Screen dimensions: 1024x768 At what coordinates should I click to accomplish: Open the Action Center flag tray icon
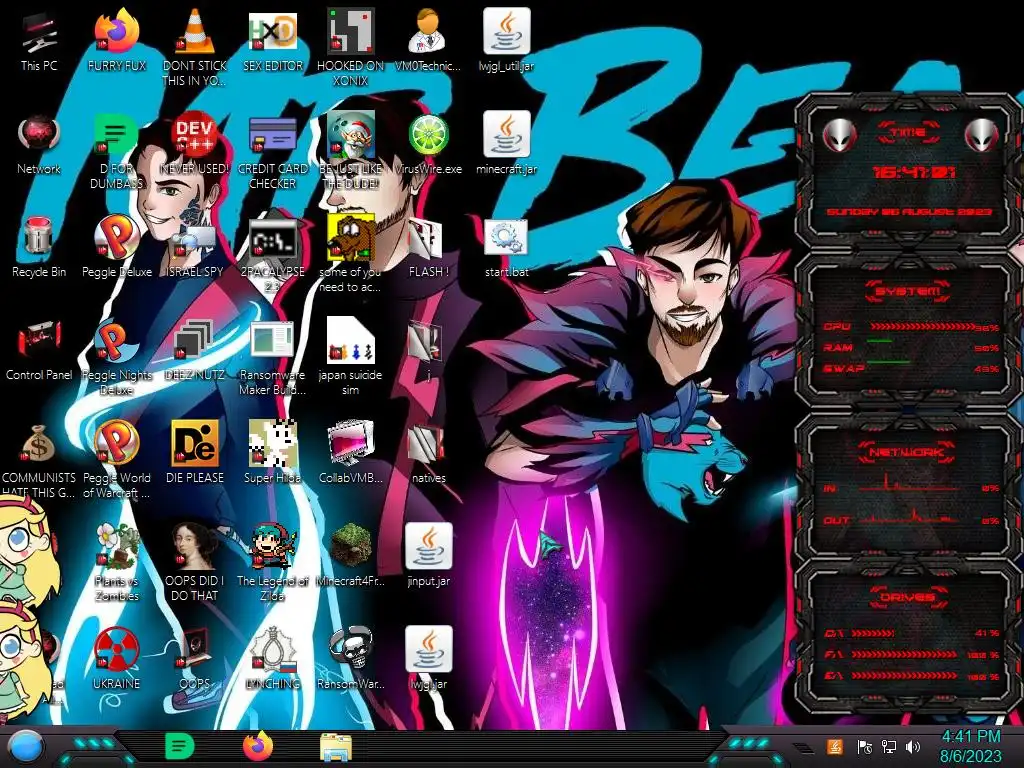point(865,746)
